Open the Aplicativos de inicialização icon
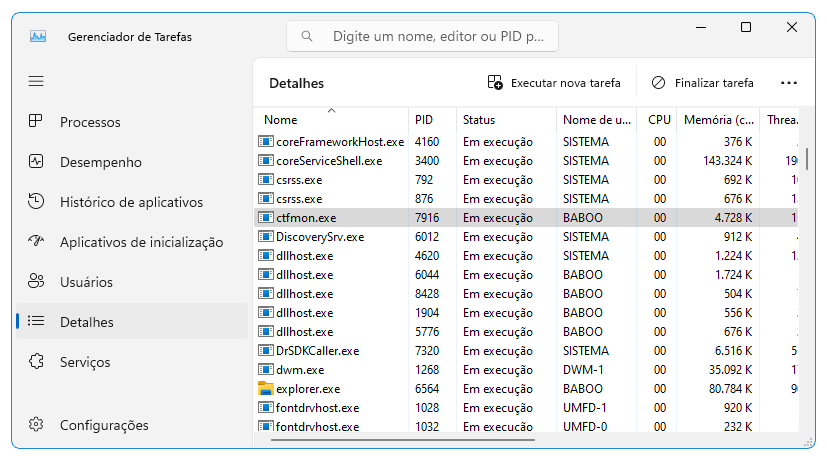Viewport: 827px width, 467px height. (x=36, y=242)
